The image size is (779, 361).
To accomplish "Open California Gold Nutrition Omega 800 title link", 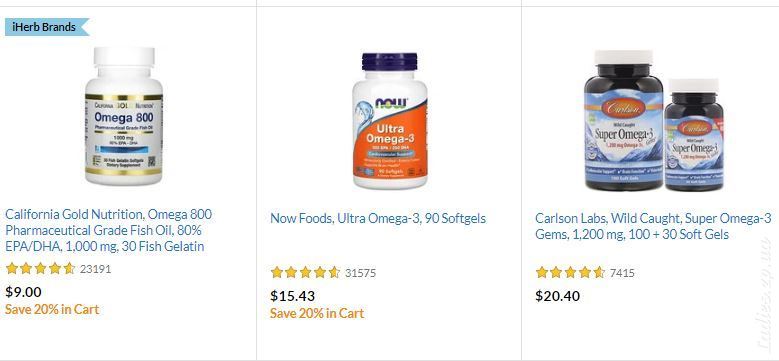I will click(x=108, y=230).
